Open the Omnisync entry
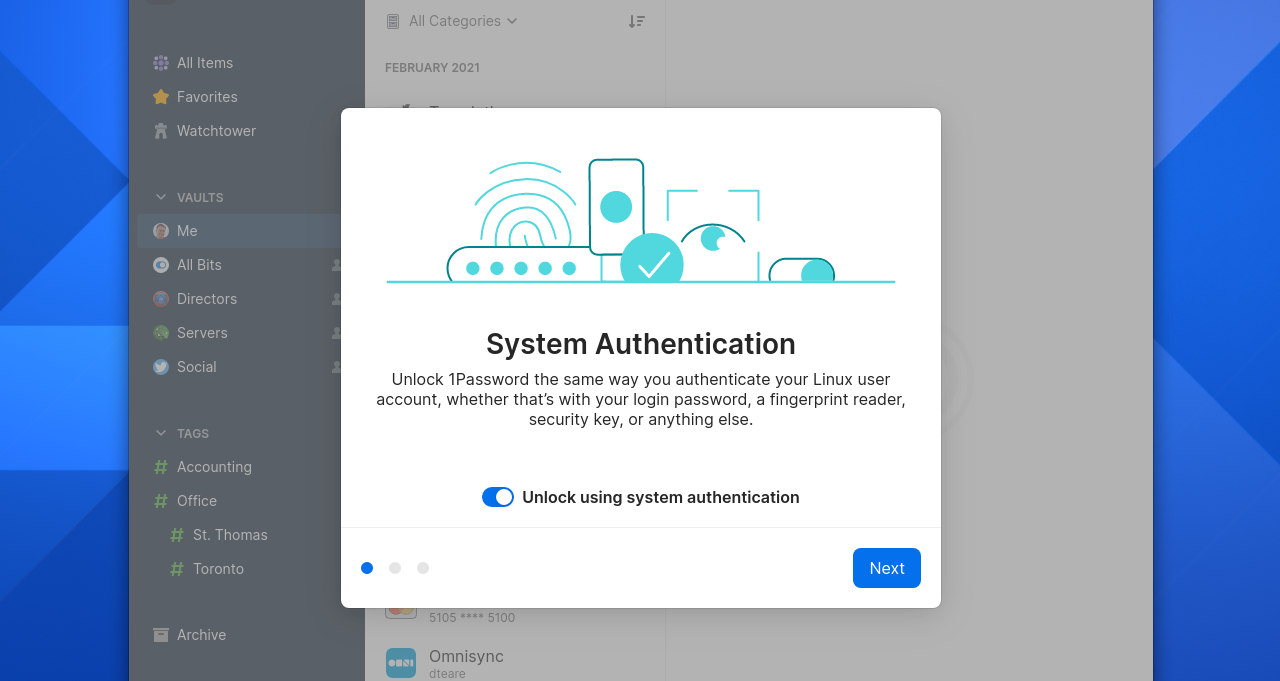This screenshot has width=1280, height=681. click(x=515, y=663)
